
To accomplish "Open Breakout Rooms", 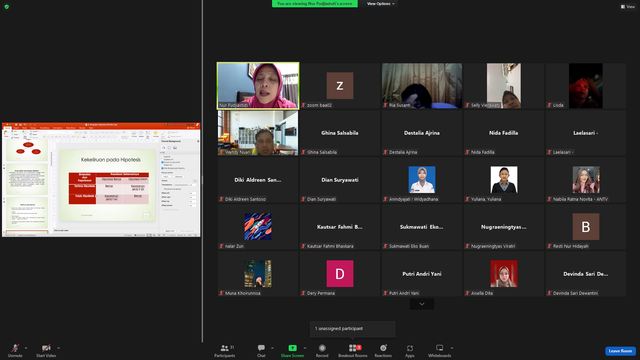I will point(353,350).
